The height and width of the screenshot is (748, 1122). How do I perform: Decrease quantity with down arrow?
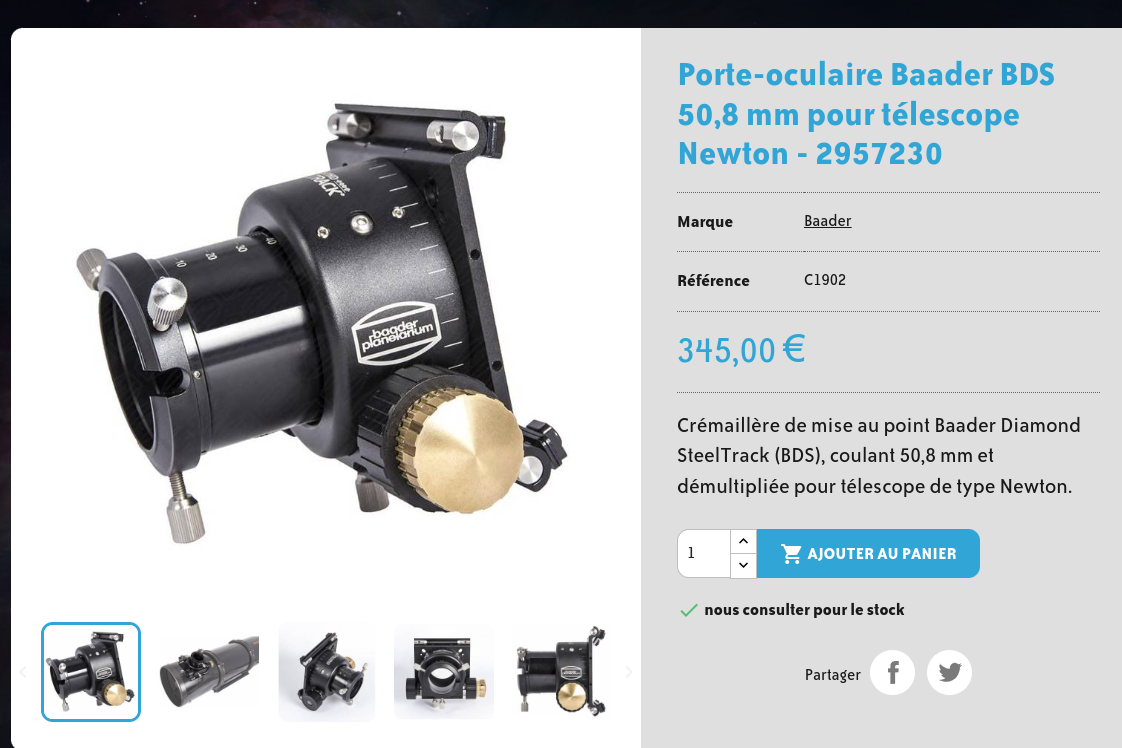[x=743, y=565]
